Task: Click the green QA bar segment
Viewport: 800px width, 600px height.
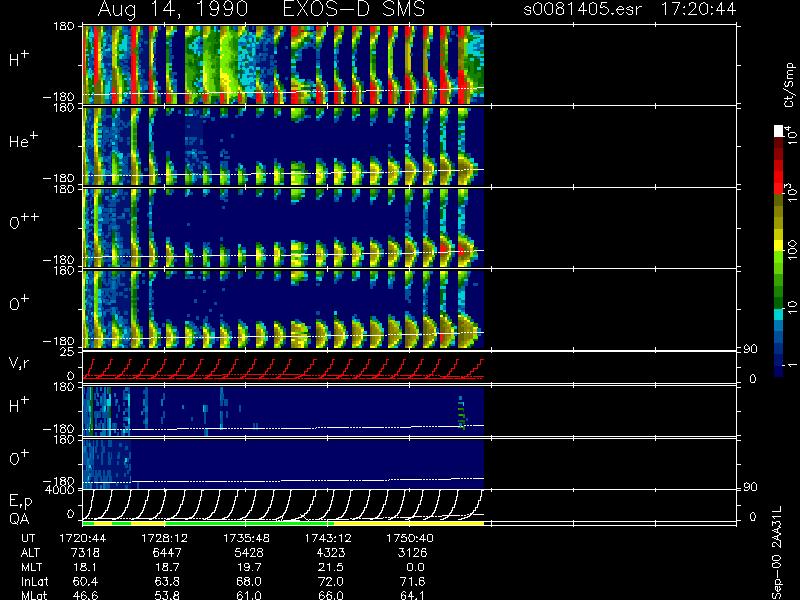Action: 248,523
